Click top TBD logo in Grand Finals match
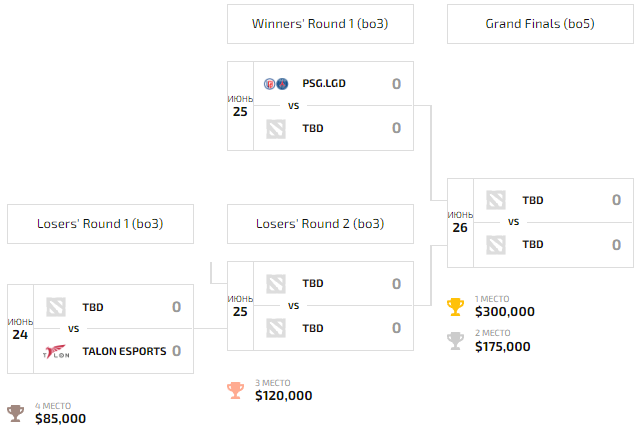This screenshot has width=642, height=434. (496, 200)
